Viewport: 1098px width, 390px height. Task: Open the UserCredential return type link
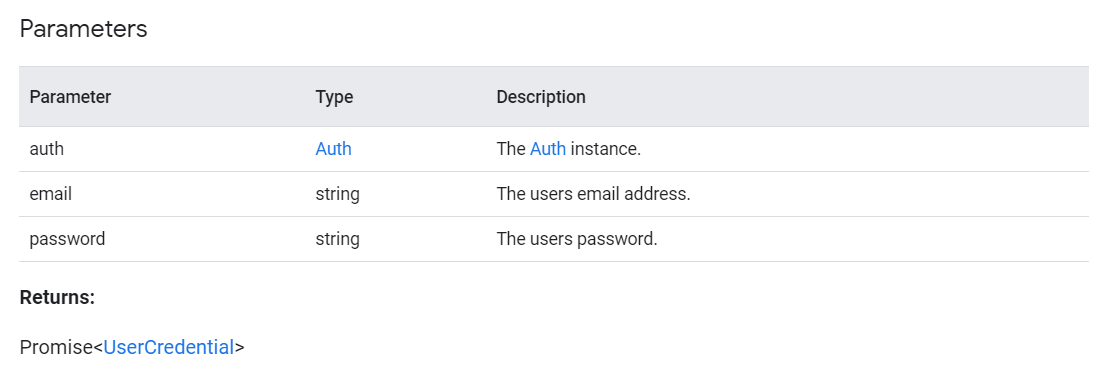(x=169, y=347)
